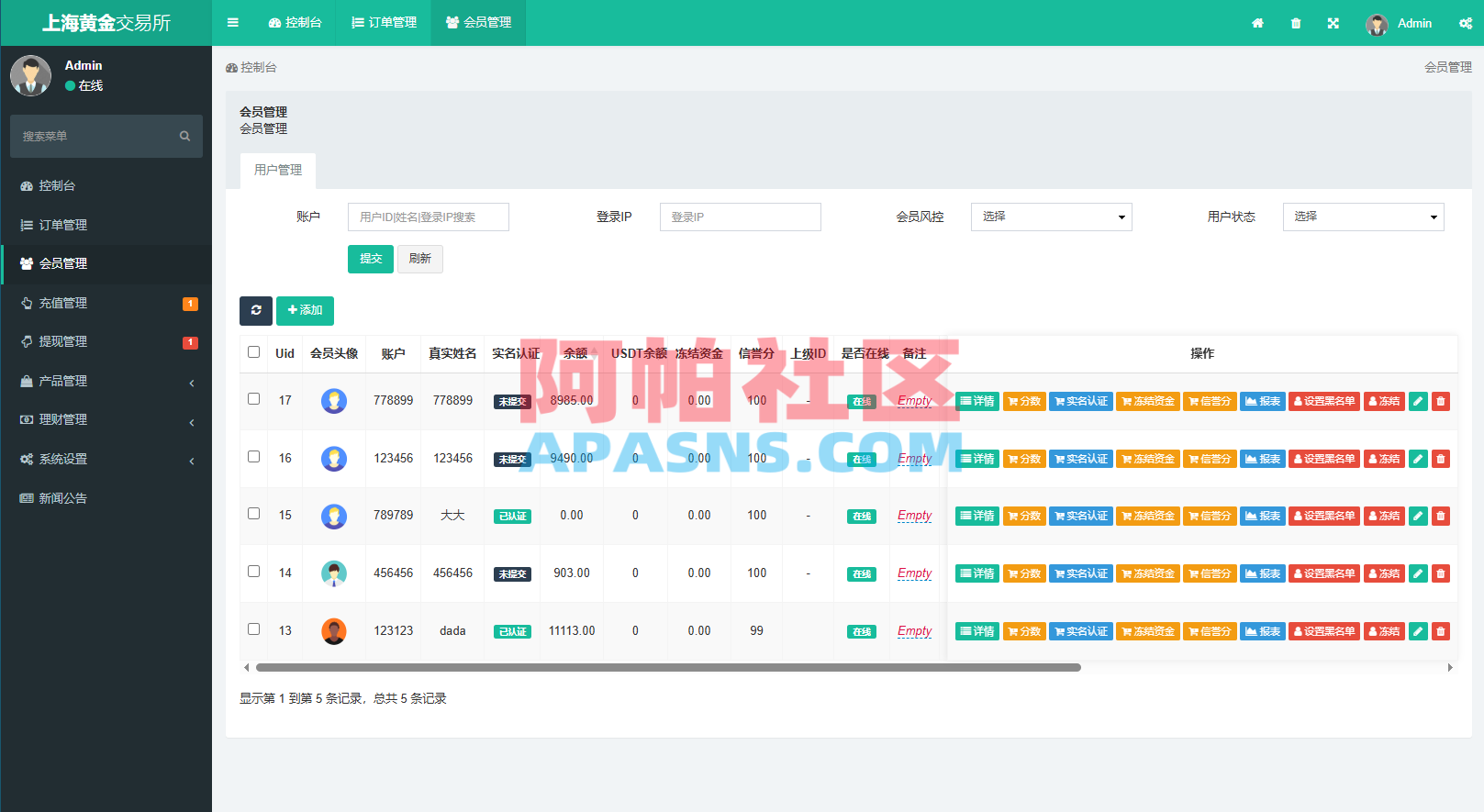Click Empty remark link for Uid 17
The image size is (1484, 812).
coord(914,401)
